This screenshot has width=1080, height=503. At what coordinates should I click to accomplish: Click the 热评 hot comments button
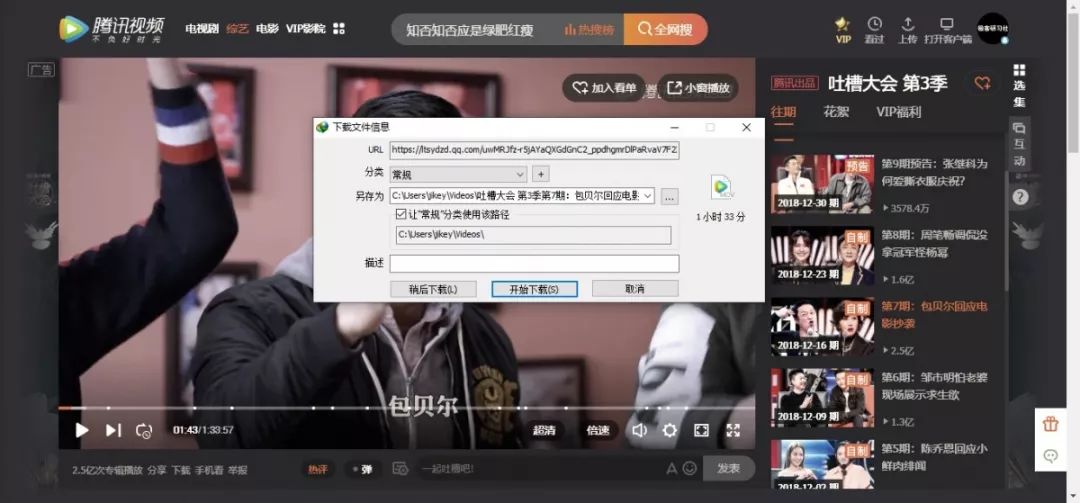tap(318, 469)
